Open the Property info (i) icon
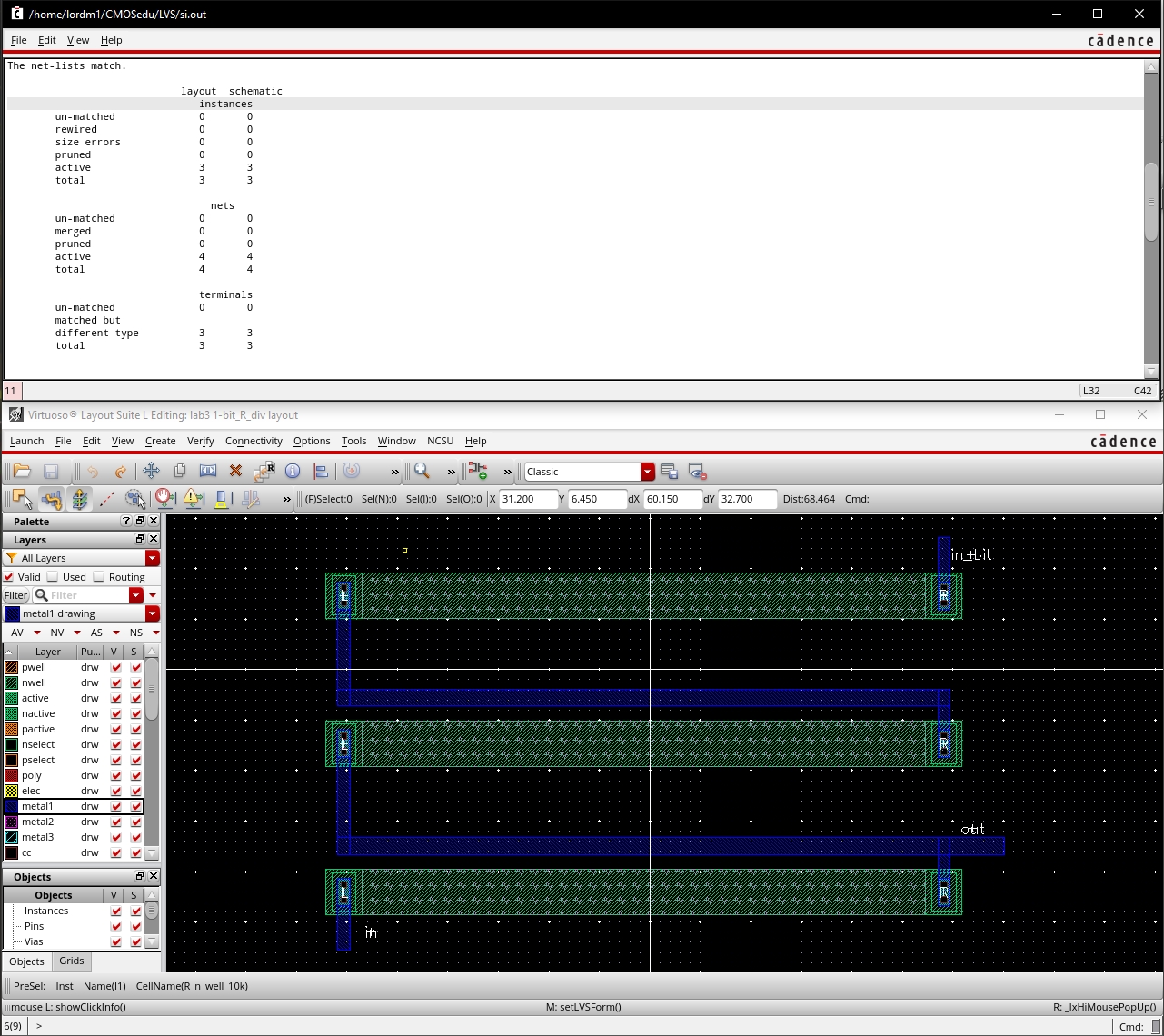This screenshot has width=1164, height=1036. (x=293, y=471)
